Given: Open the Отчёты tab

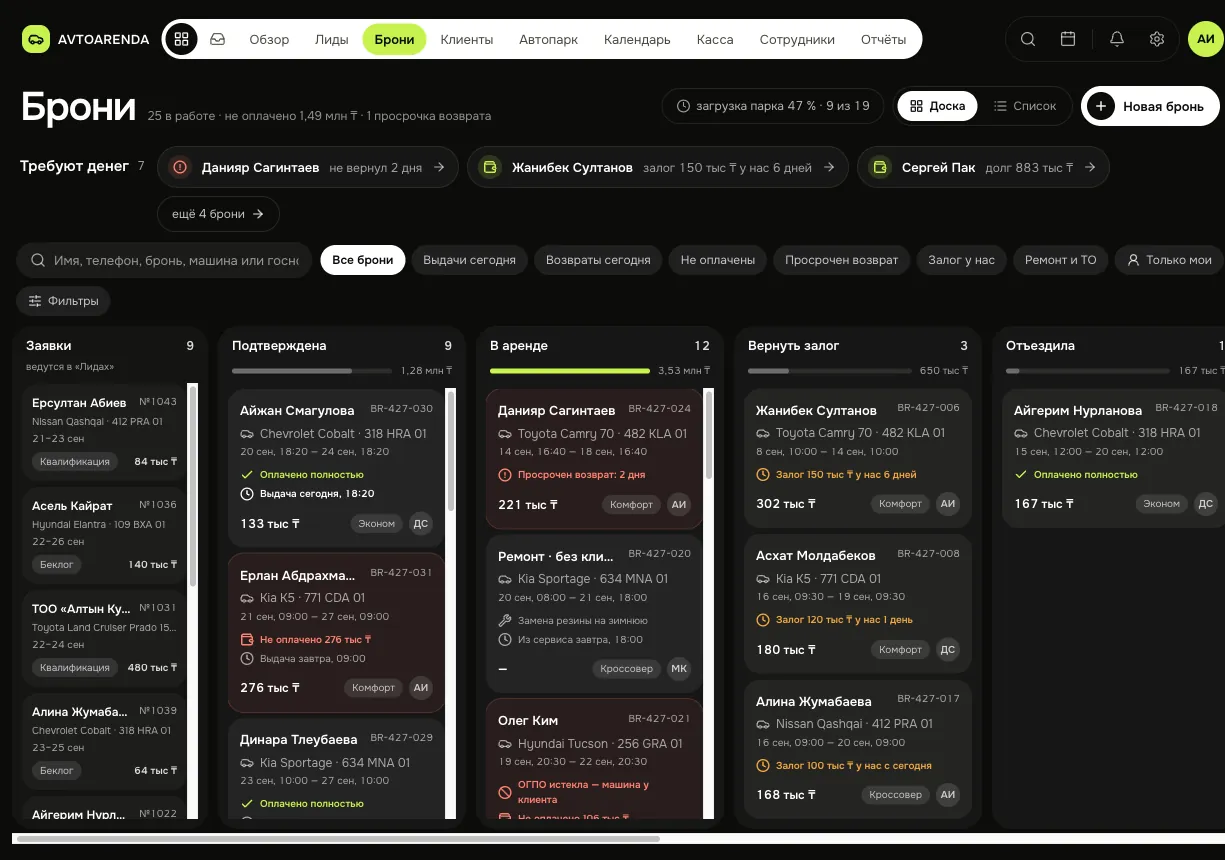Looking at the screenshot, I should 883,39.
